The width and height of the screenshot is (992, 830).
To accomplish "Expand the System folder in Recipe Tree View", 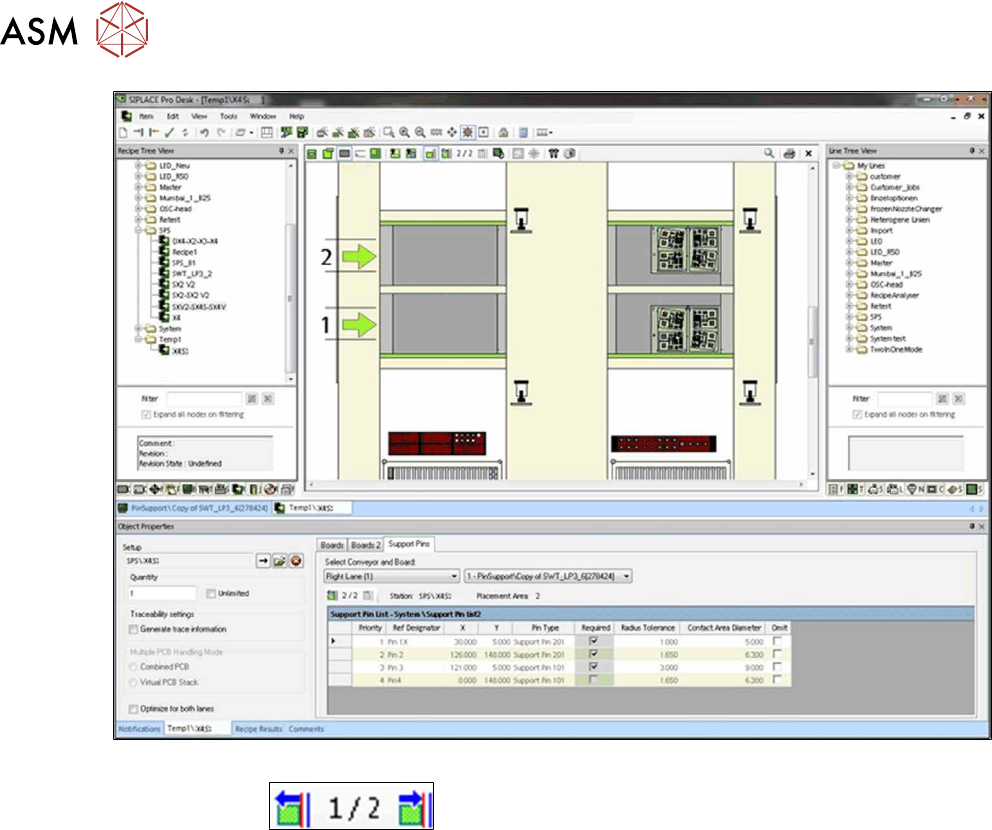I will pyautogui.click(x=138, y=328).
